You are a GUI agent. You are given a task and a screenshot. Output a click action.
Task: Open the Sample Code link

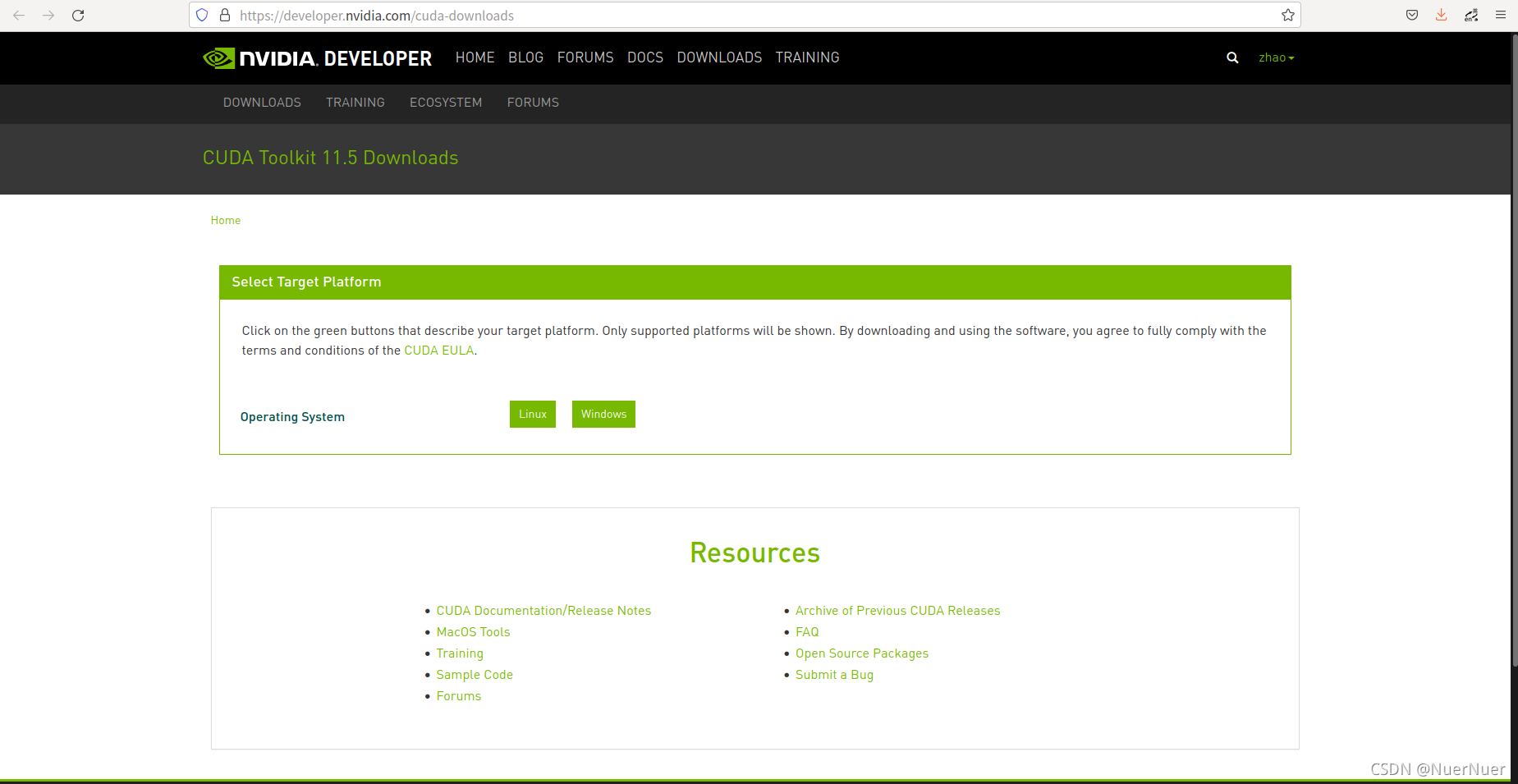(475, 675)
